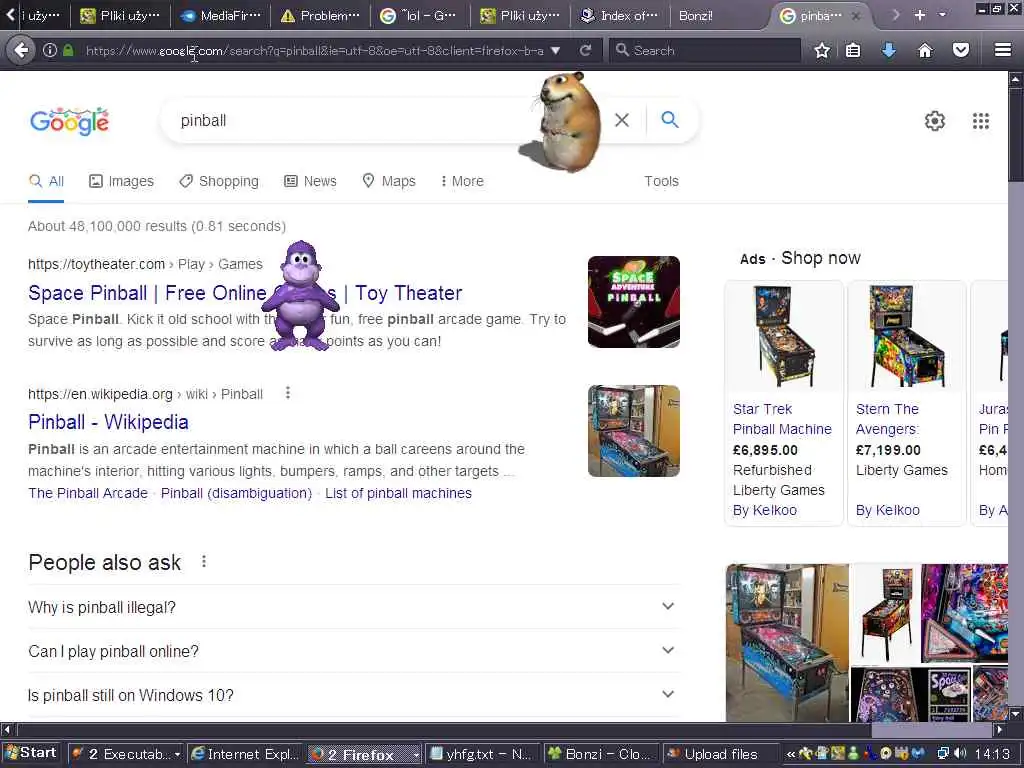Bookmark this page with the star icon

coord(822,50)
